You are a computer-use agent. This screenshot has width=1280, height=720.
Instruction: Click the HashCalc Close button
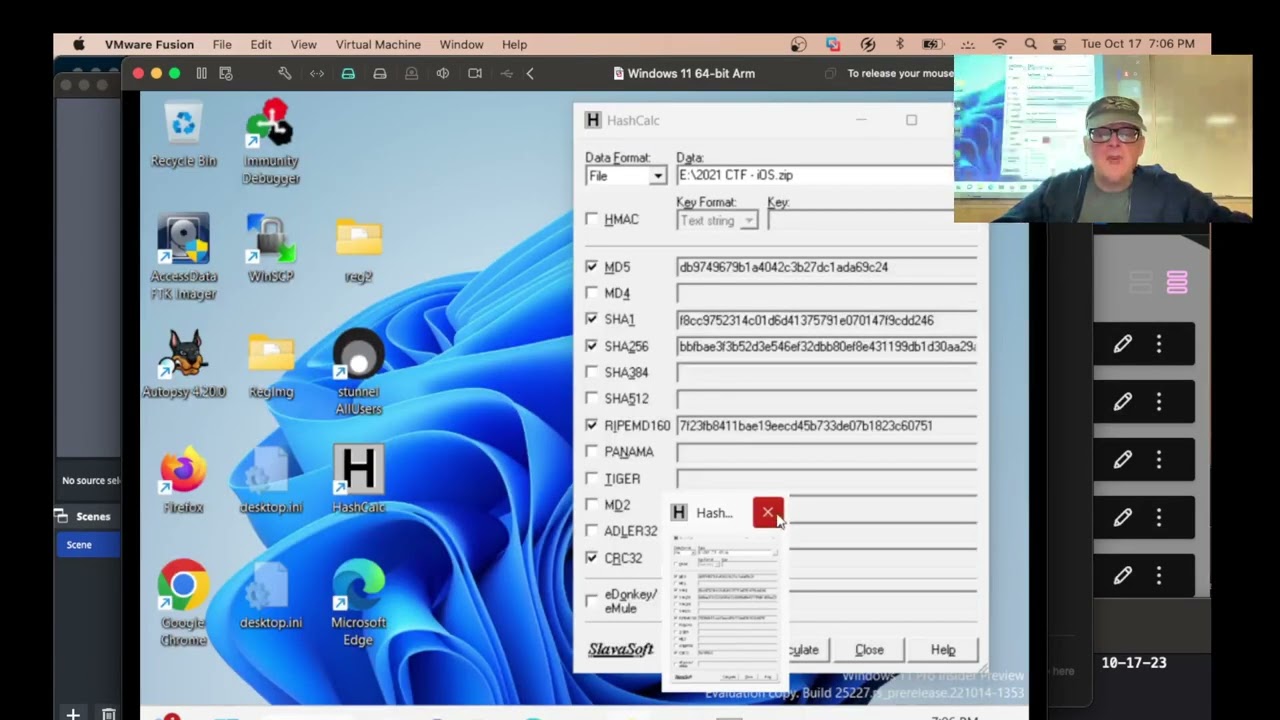(869, 649)
